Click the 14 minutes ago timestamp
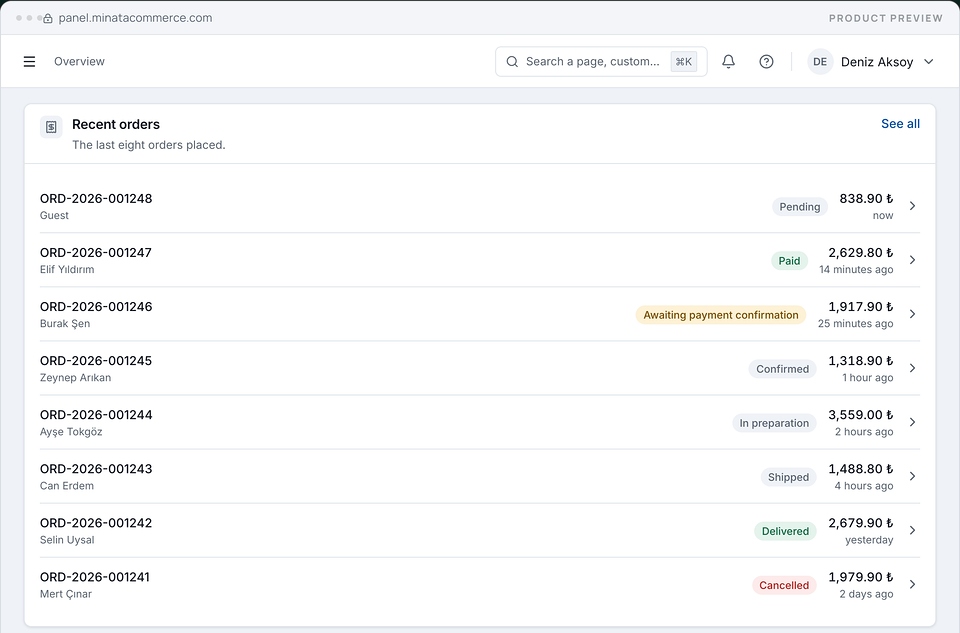Screen dimensions: 960x633 coord(856,269)
